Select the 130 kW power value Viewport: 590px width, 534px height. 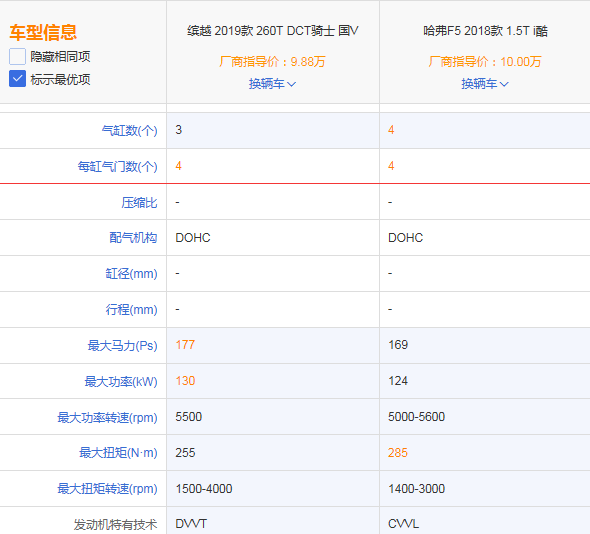pos(185,381)
